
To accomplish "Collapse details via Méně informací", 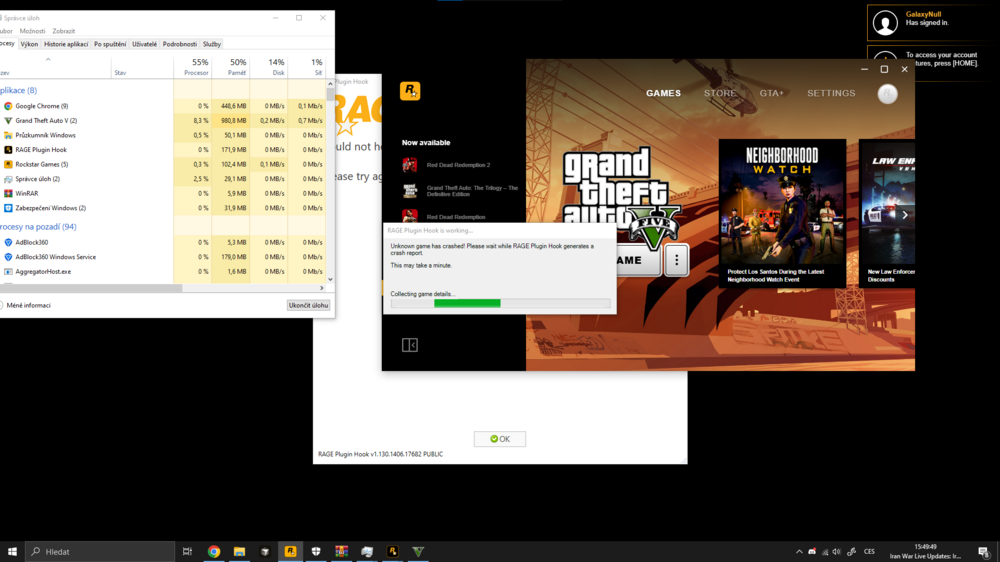I will 30,305.
